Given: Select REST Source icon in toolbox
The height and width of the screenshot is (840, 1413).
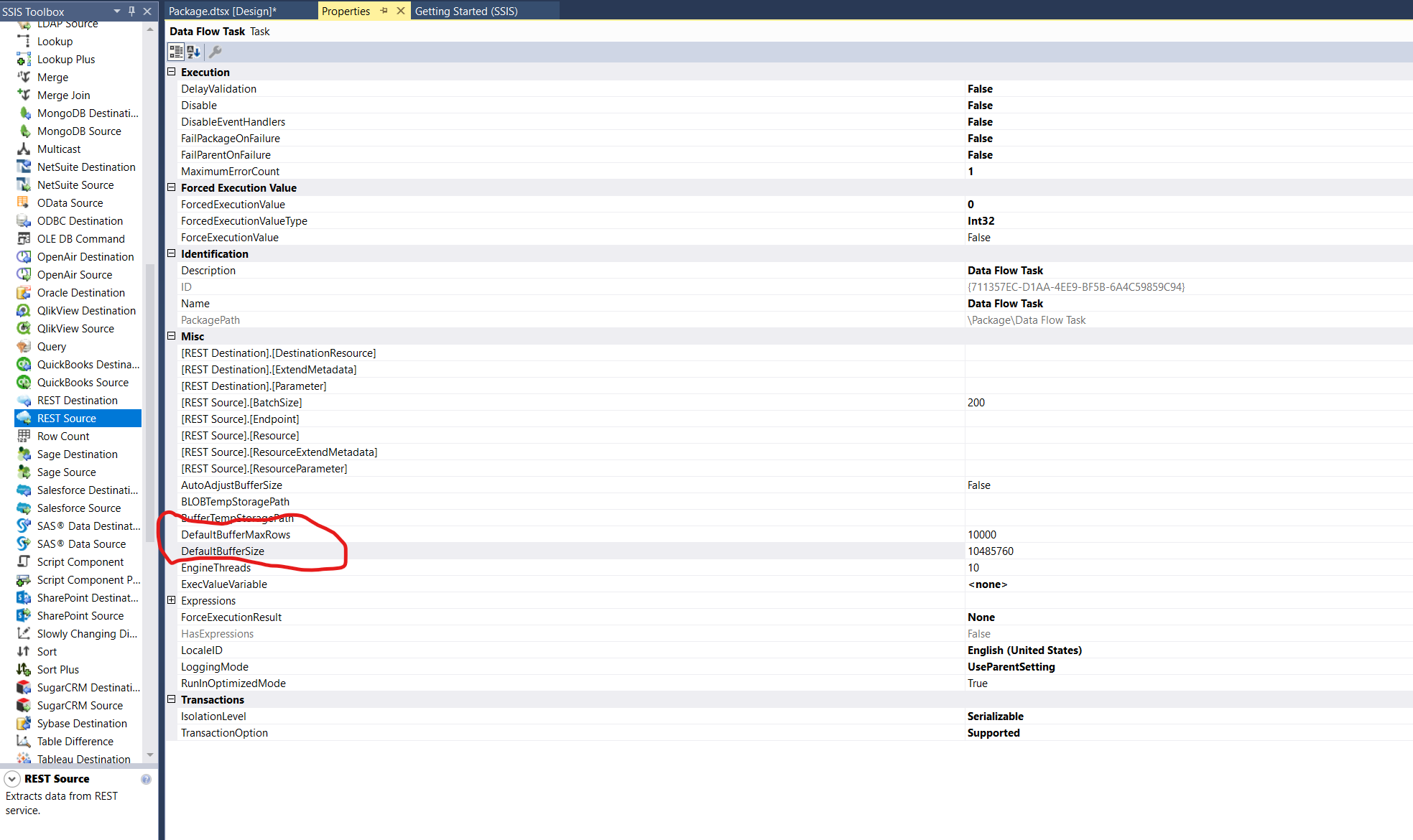Looking at the screenshot, I should (24, 419).
